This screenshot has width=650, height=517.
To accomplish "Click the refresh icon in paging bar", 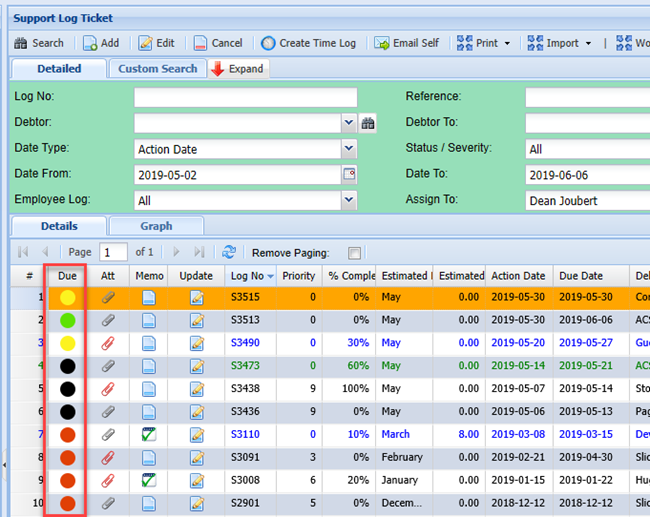I will (x=229, y=253).
